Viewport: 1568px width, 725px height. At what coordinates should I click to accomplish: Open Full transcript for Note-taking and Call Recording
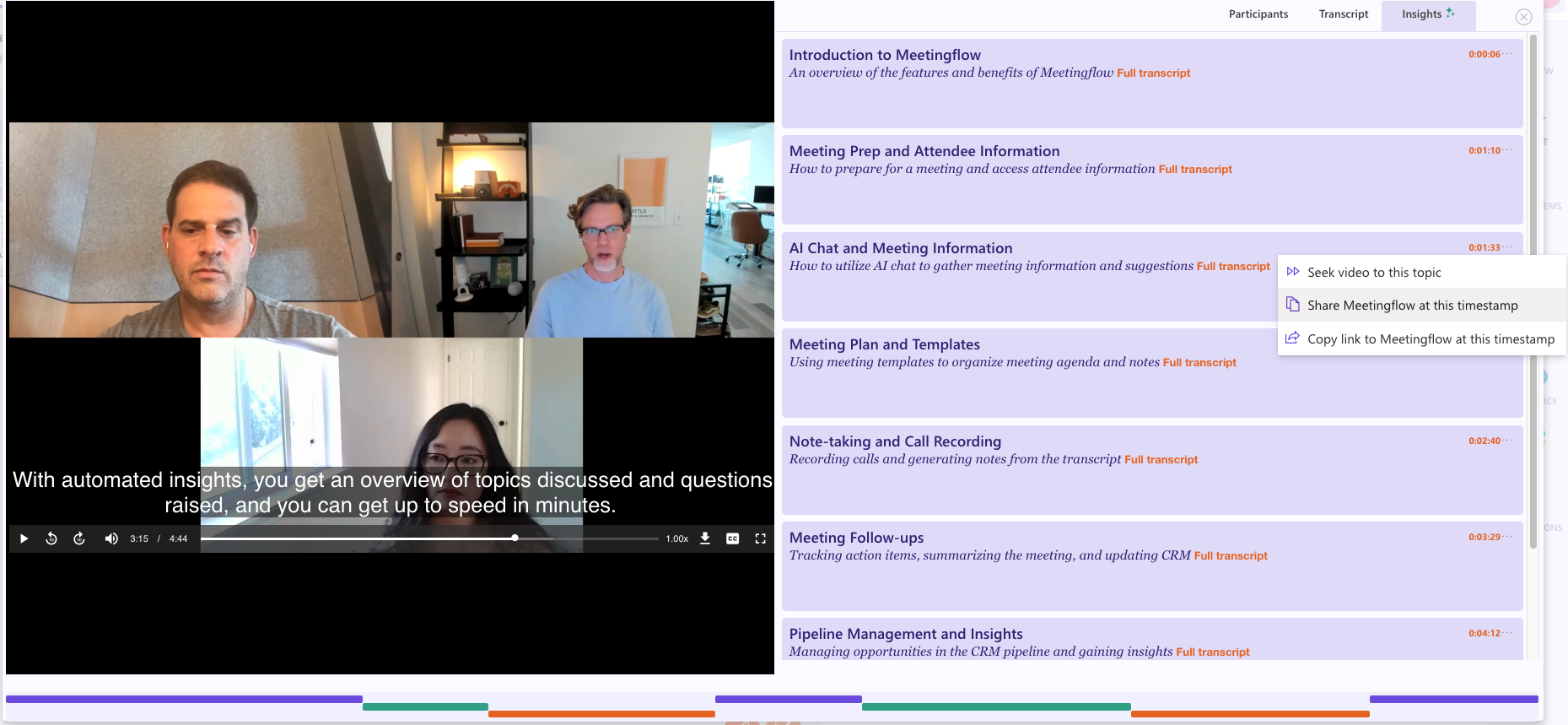pyautogui.click(x=1161, y=460)
